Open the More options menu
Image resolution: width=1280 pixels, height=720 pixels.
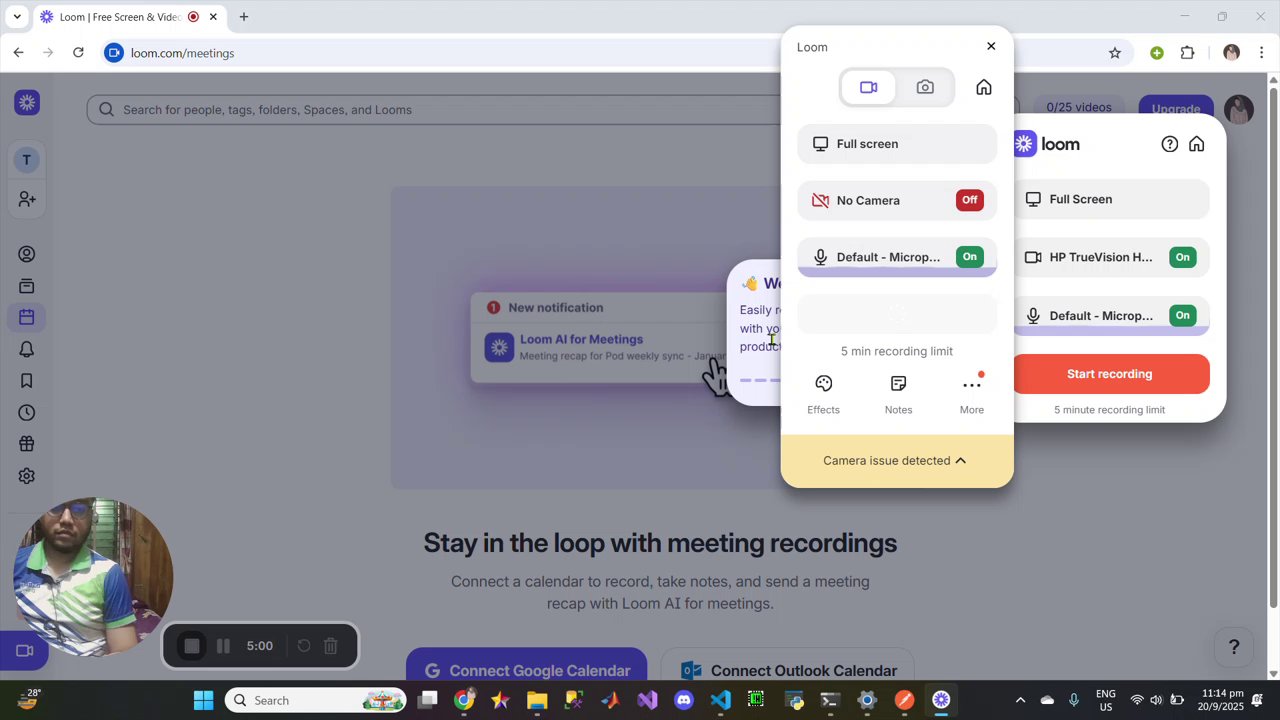point(972,394)
